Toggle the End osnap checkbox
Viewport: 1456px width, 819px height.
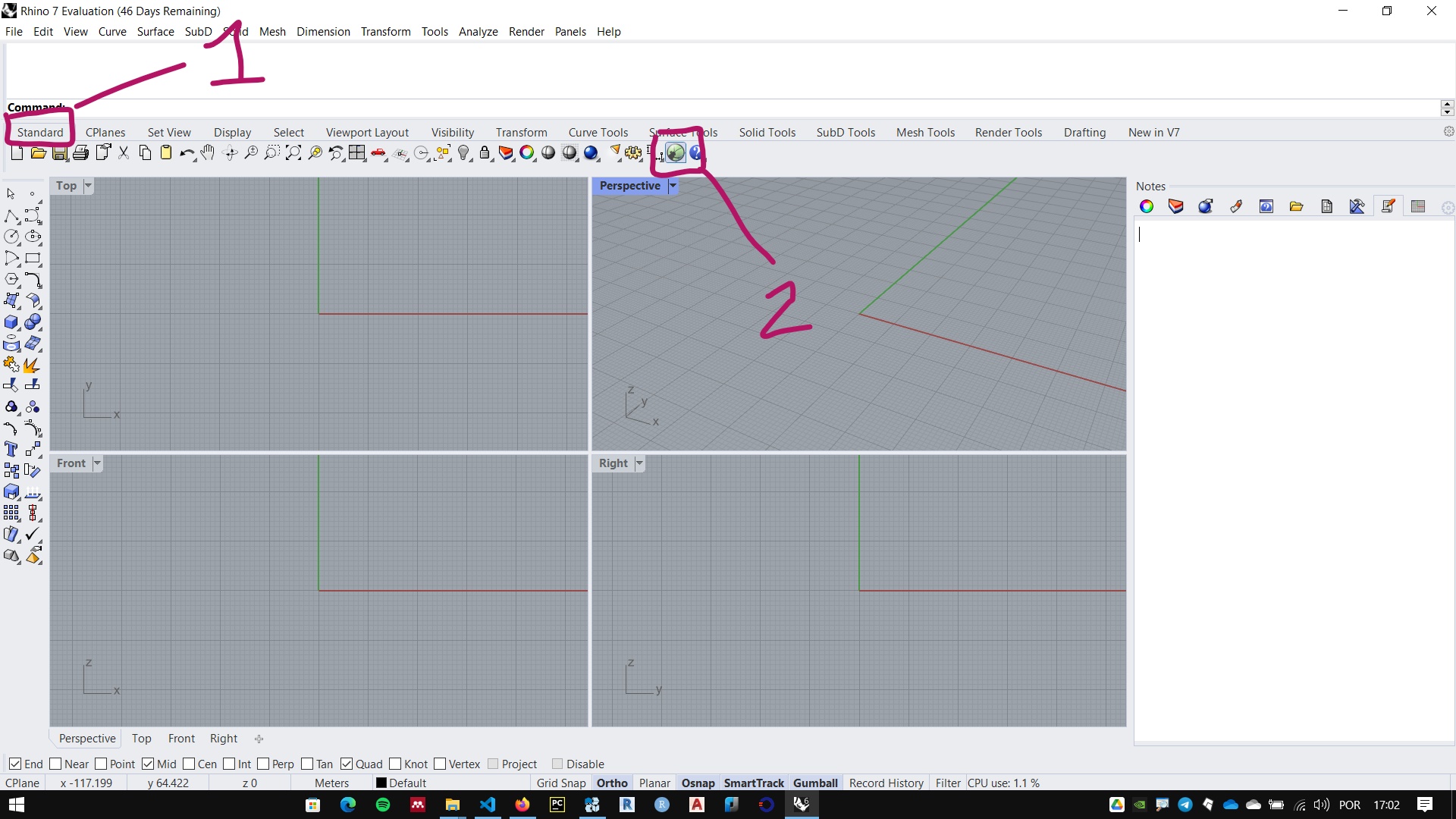pos(15,764)
